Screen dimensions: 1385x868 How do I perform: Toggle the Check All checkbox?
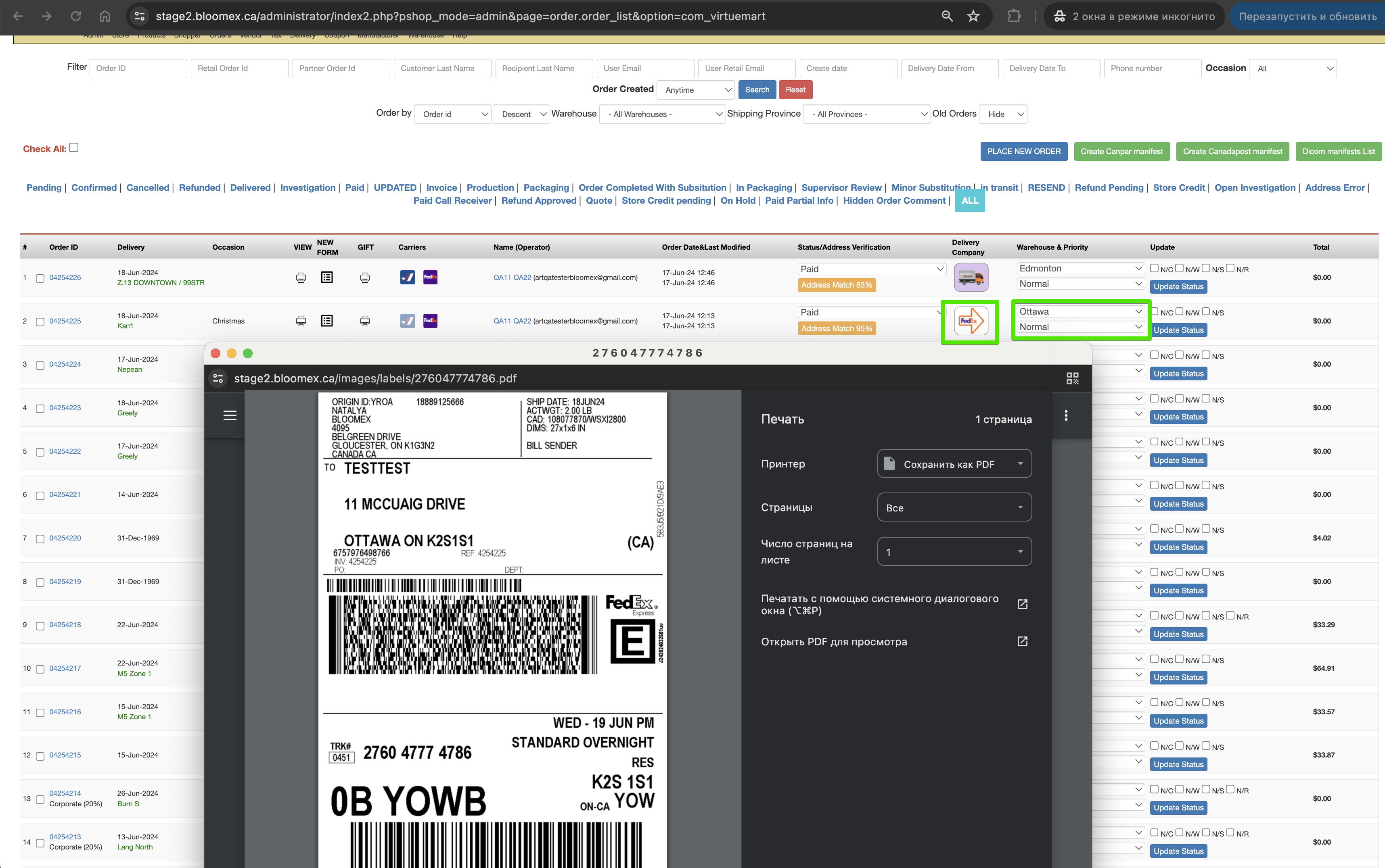point(73,148)
